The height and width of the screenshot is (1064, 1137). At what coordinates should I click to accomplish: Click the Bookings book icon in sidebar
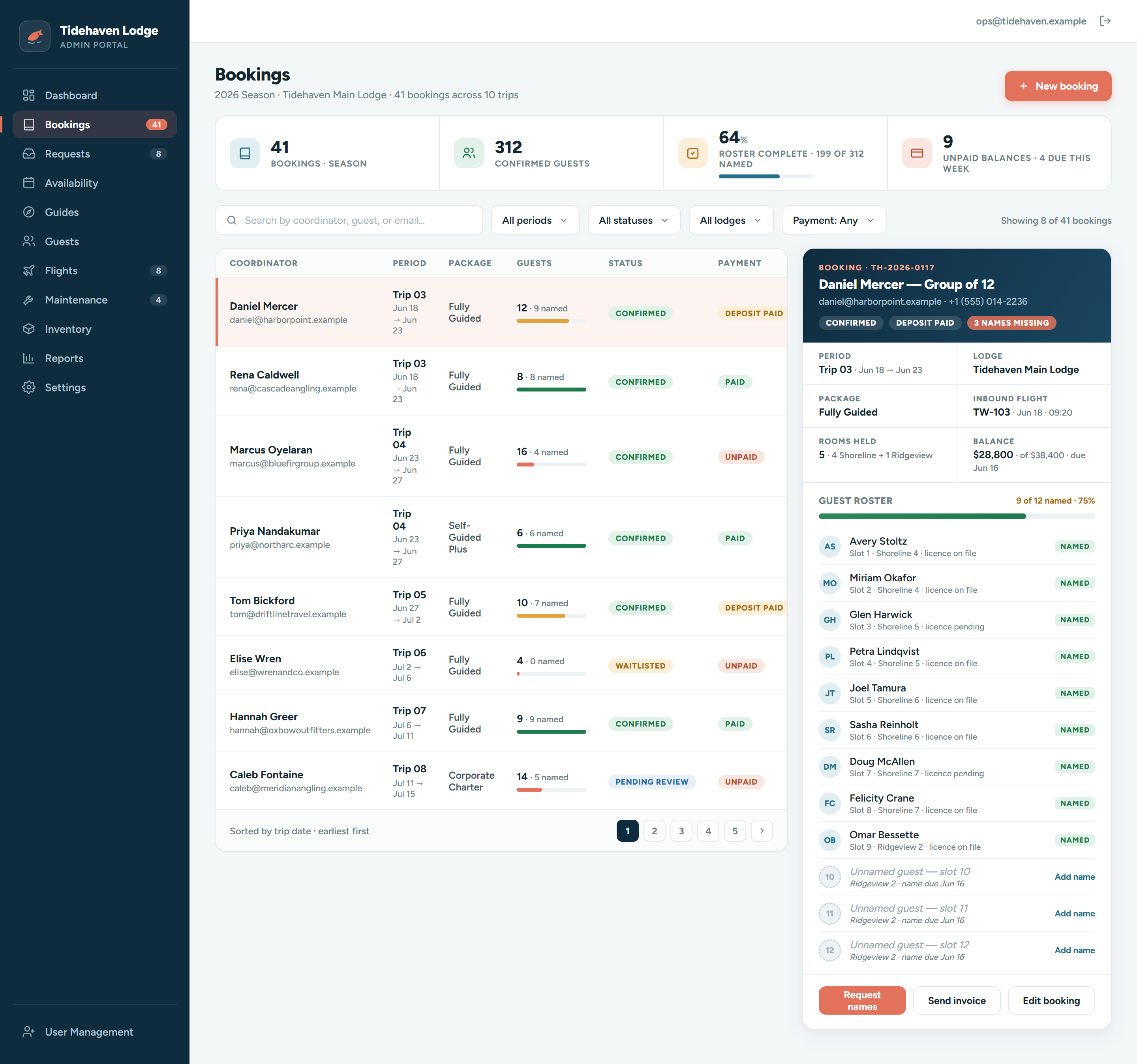pyautogui.click(x=28, y=124)
